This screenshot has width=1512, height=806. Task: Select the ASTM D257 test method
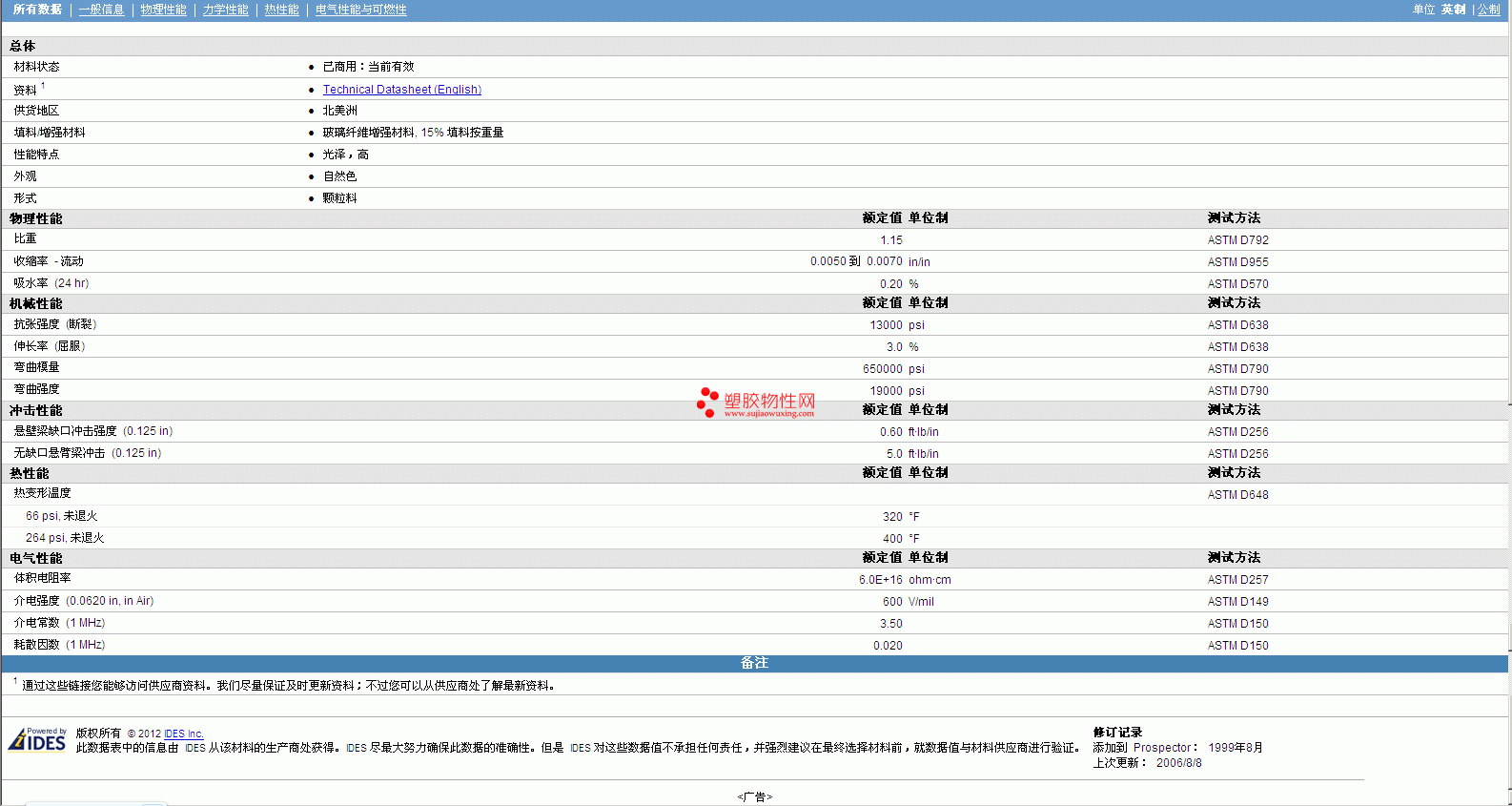(1237, 580)
